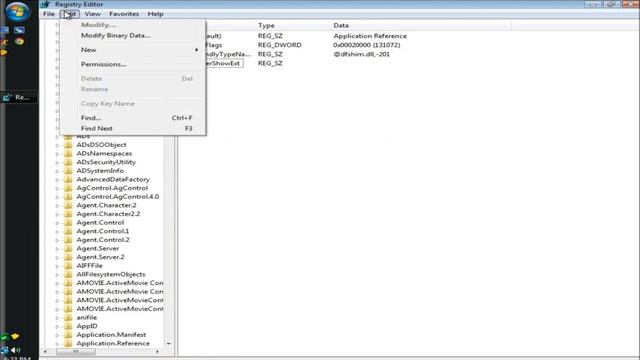Image resolution: width=640 pixels, height=360 pixels.
Task: Click the yellow diamond tray icon
Action: (16, 336)
